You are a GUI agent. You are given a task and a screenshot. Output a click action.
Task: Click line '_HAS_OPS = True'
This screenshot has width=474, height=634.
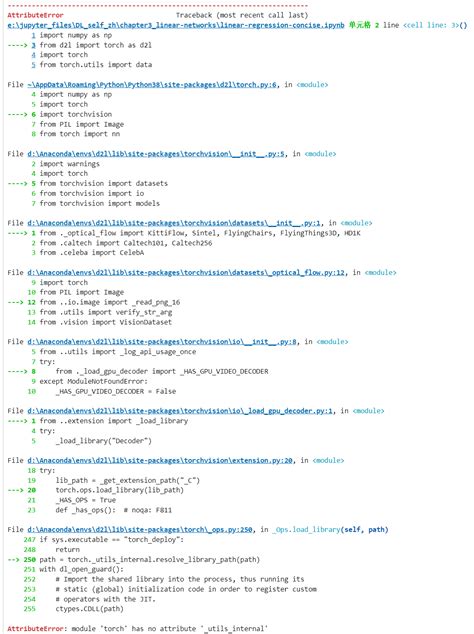(86, 500)
